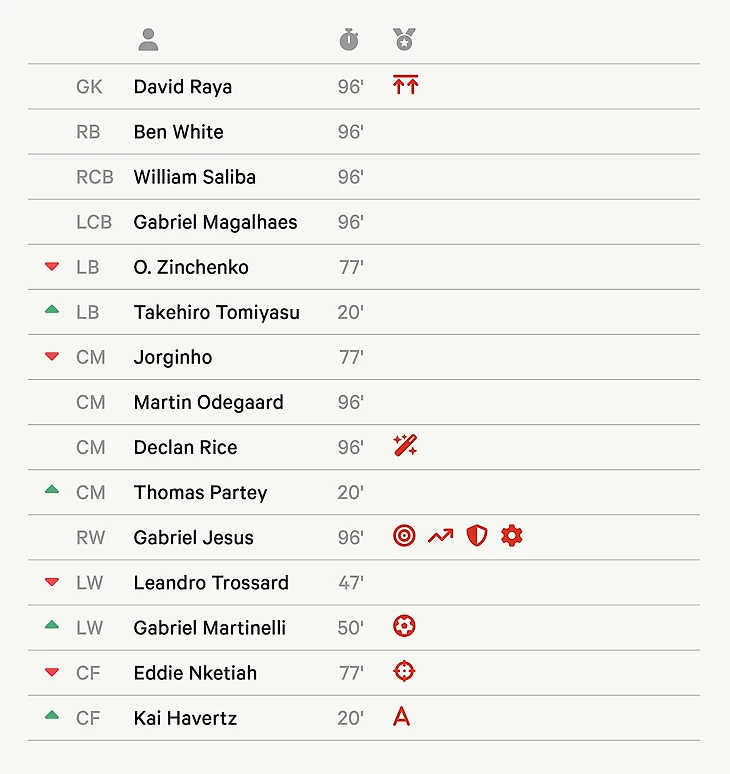Screen dimensions: 730x774
Task: Click Gabriel Jesus's target bullseye badge
Action: pos(404,536)
